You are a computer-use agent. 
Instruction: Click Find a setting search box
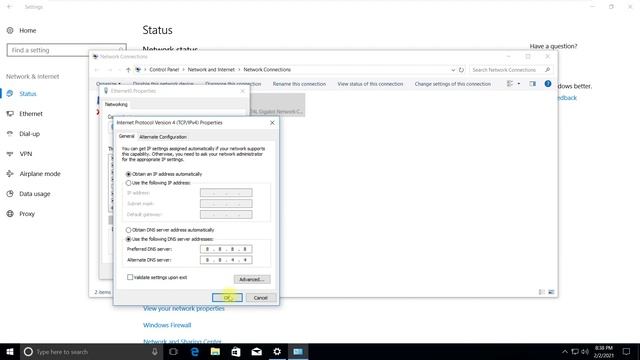(x=67, y=50)
